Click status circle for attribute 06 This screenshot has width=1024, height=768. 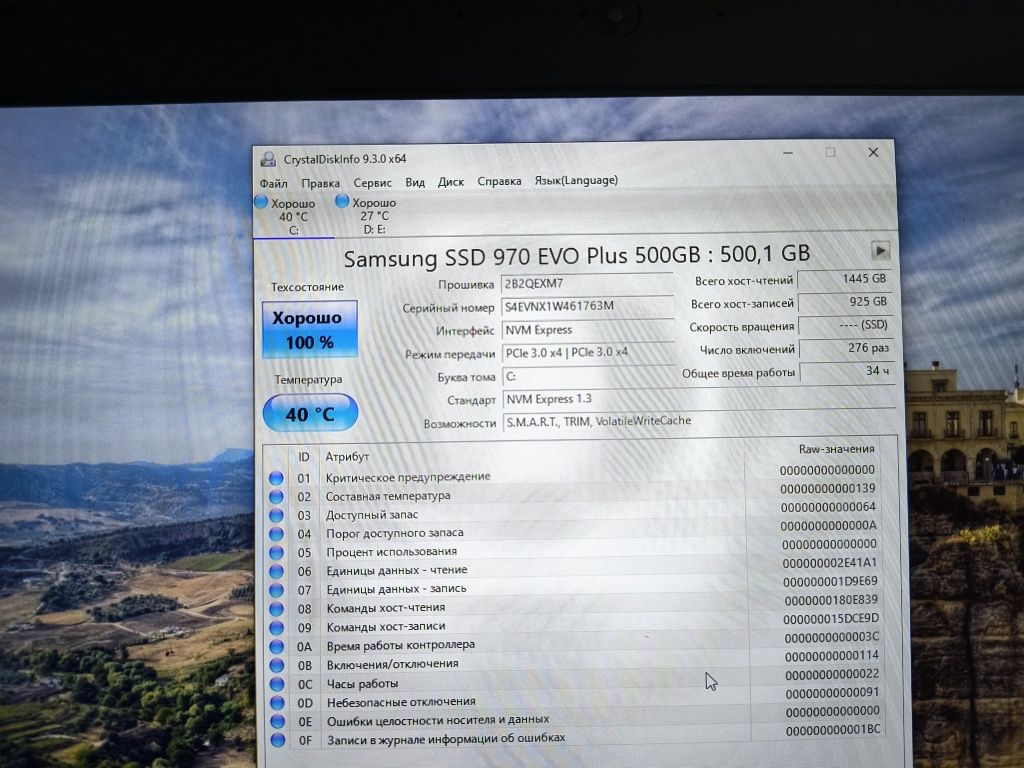[x=276, y=571]
